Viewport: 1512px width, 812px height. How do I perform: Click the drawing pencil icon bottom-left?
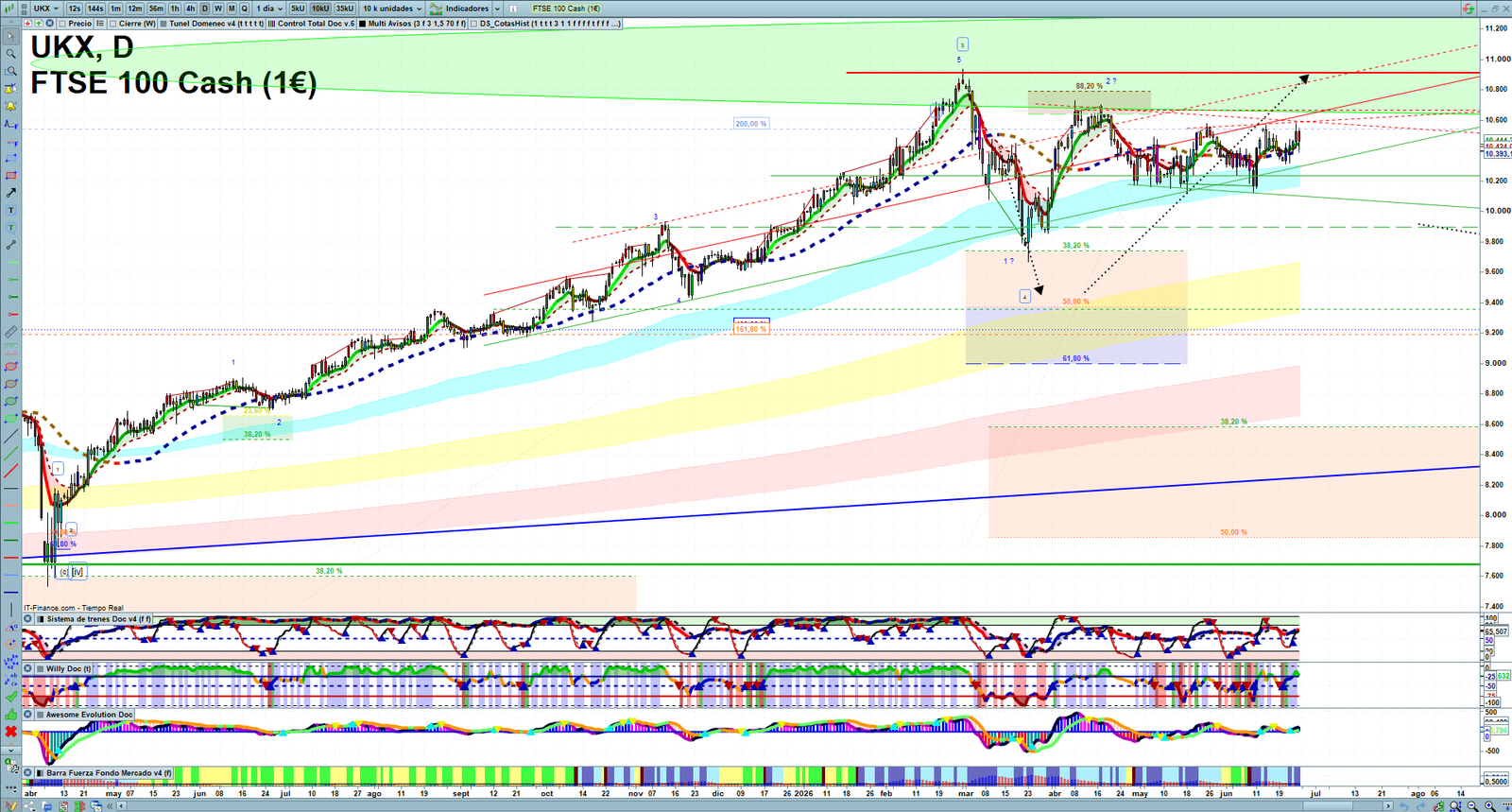point(10,805)
